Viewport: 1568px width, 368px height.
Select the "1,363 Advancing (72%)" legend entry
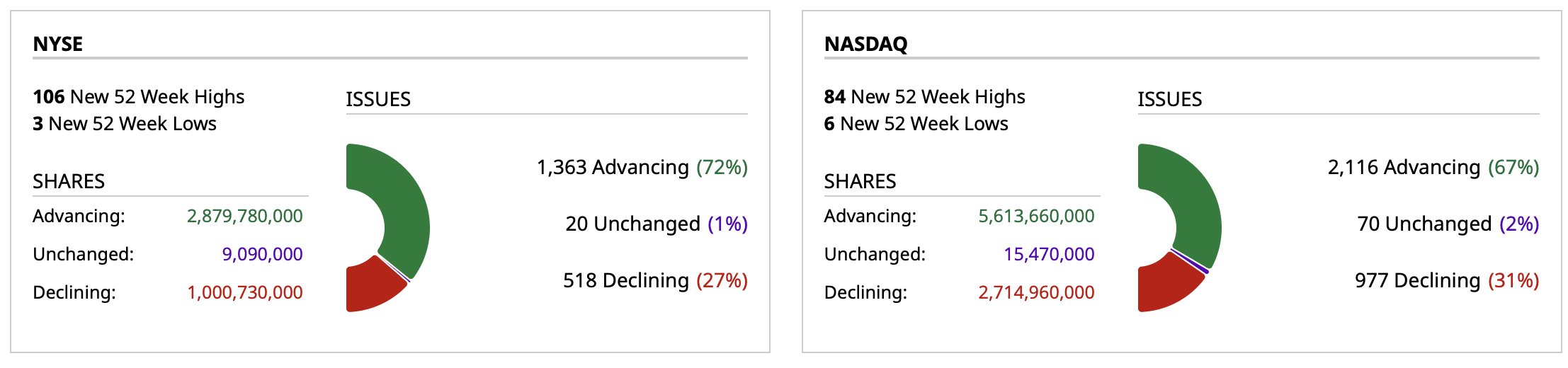coord(642,168)
